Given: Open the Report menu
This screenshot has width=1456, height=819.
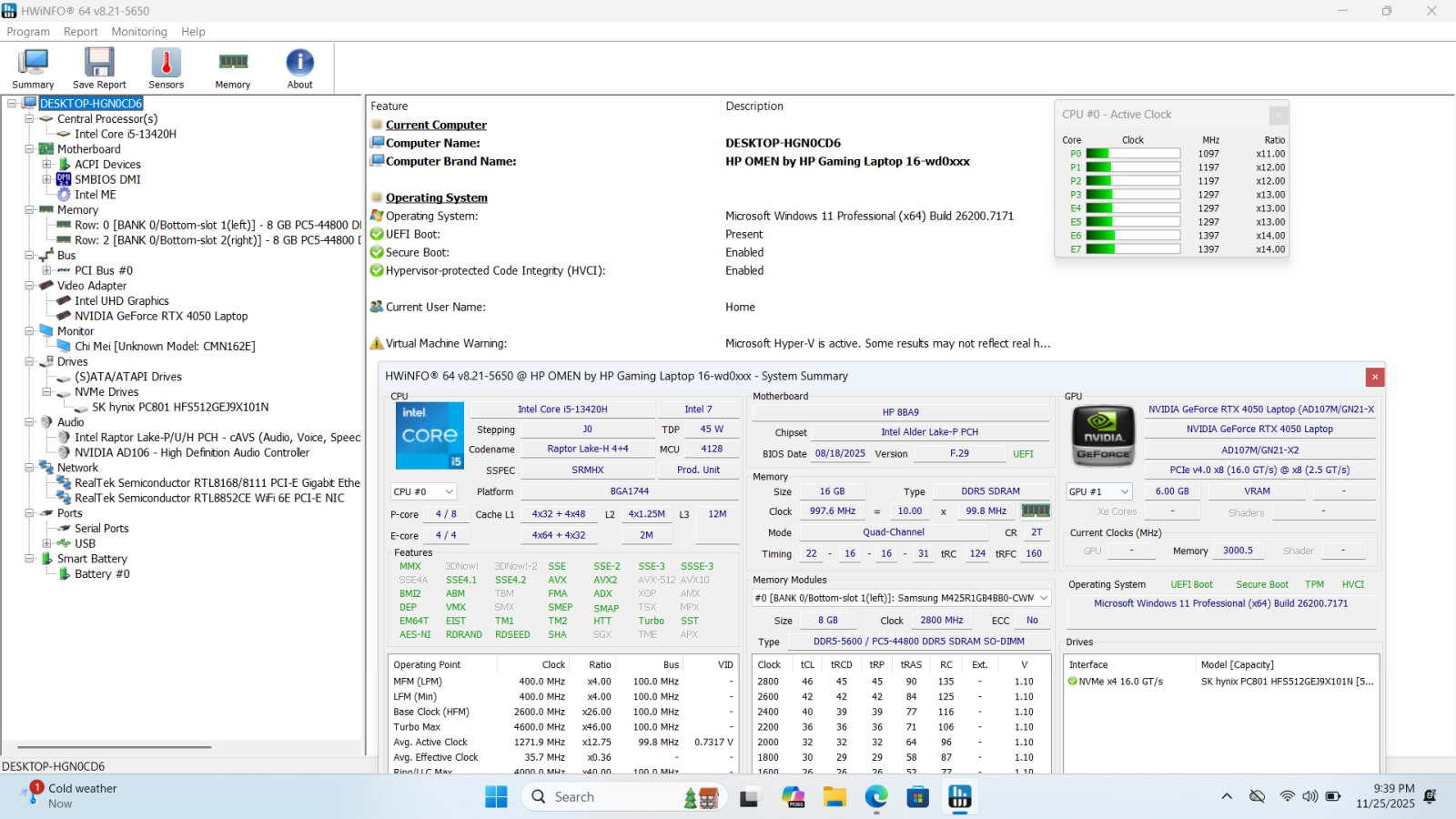Looking at the screenshot, I should (x=80, y=32).
